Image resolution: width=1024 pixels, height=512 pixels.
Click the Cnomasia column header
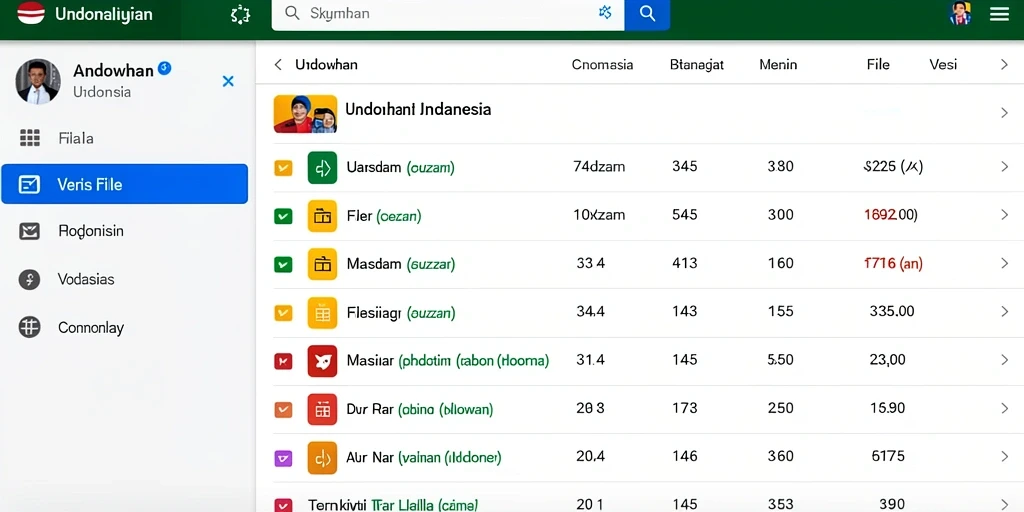coord(602,65)
